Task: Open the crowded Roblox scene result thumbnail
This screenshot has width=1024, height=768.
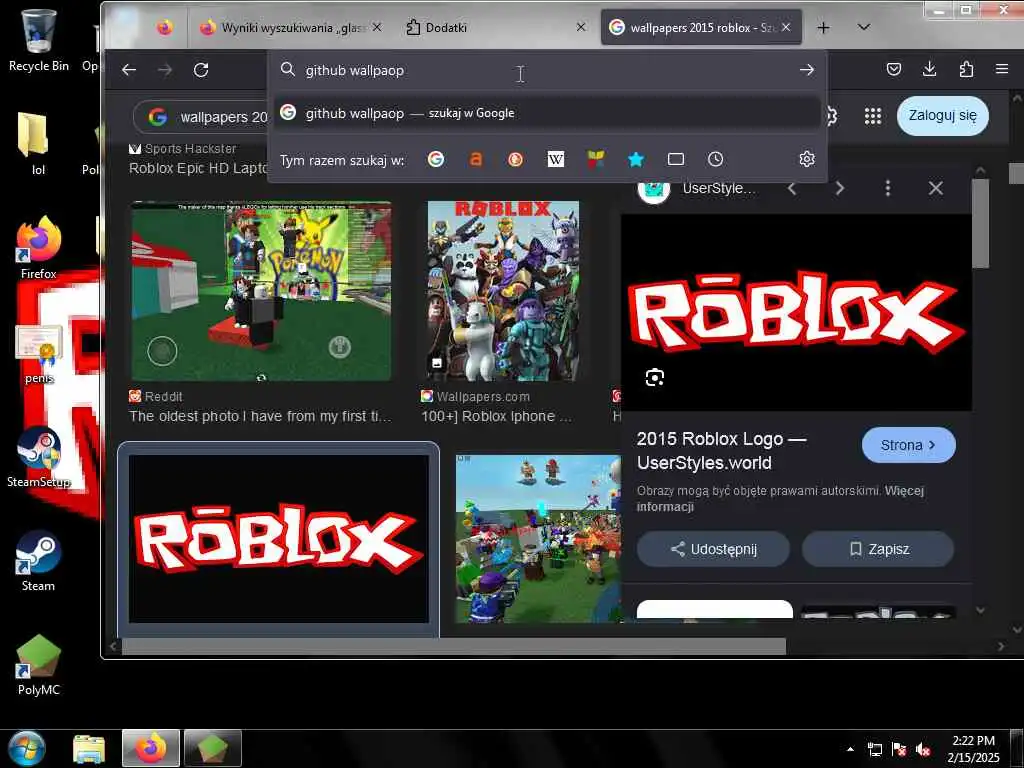Action: click(538, 539)
